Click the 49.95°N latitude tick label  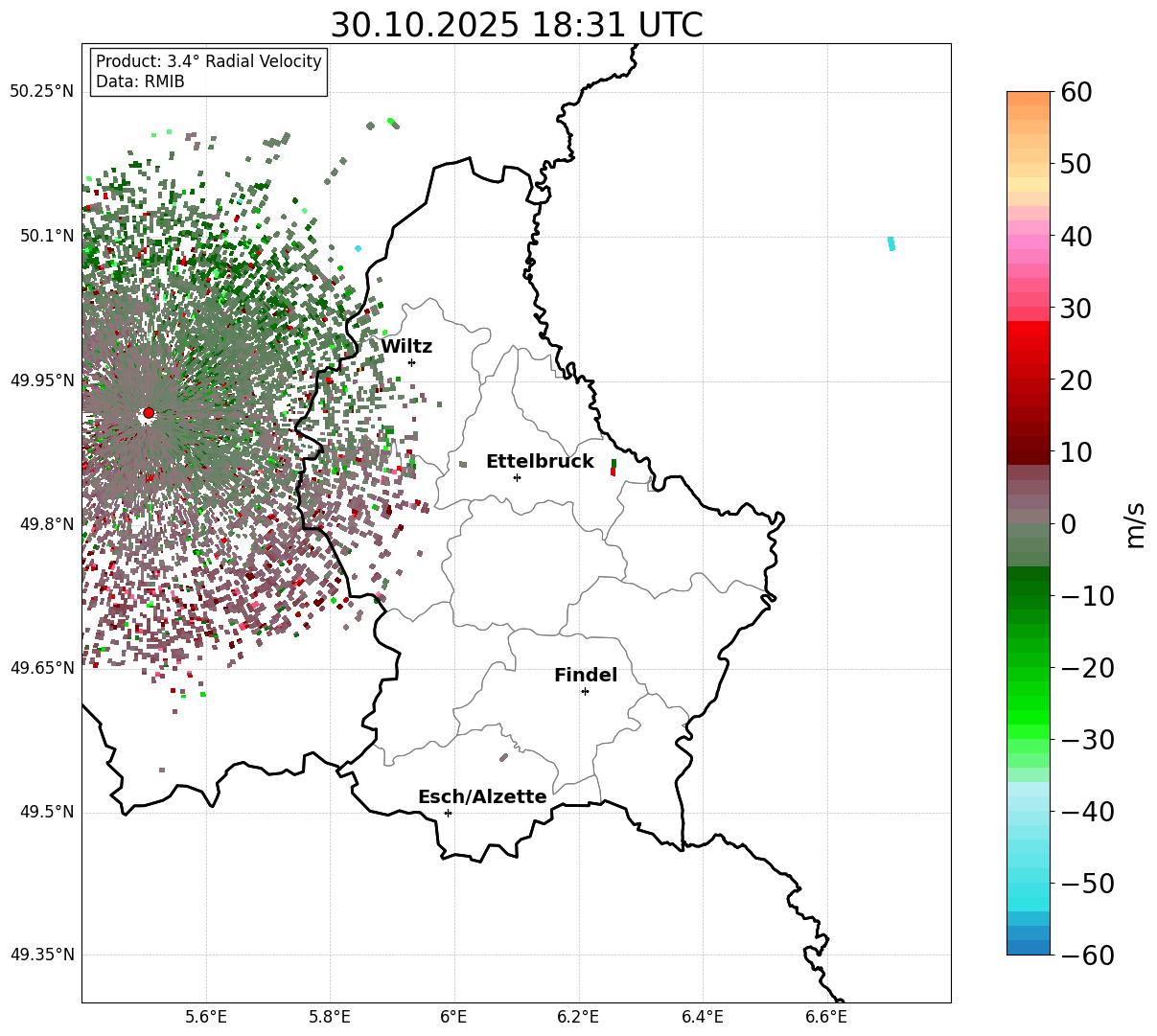coord(41,380)
